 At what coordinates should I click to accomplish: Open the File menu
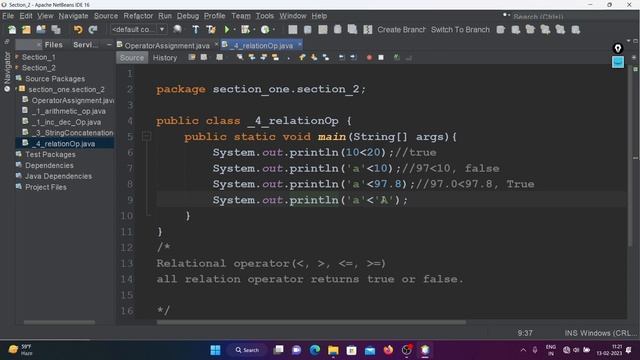8,16
